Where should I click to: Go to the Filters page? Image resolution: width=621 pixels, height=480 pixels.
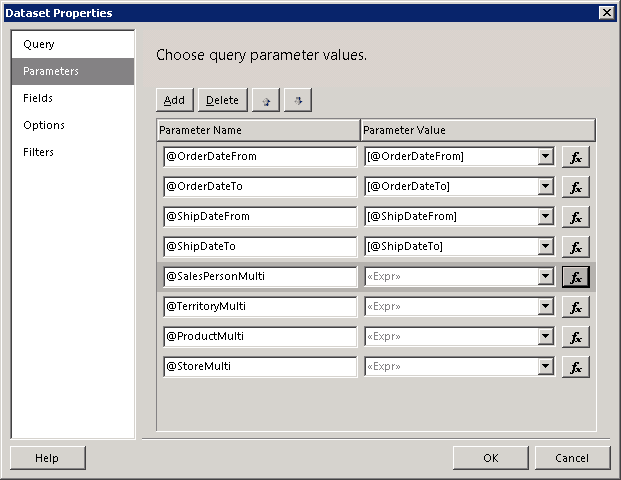click(x=39, y=152)
